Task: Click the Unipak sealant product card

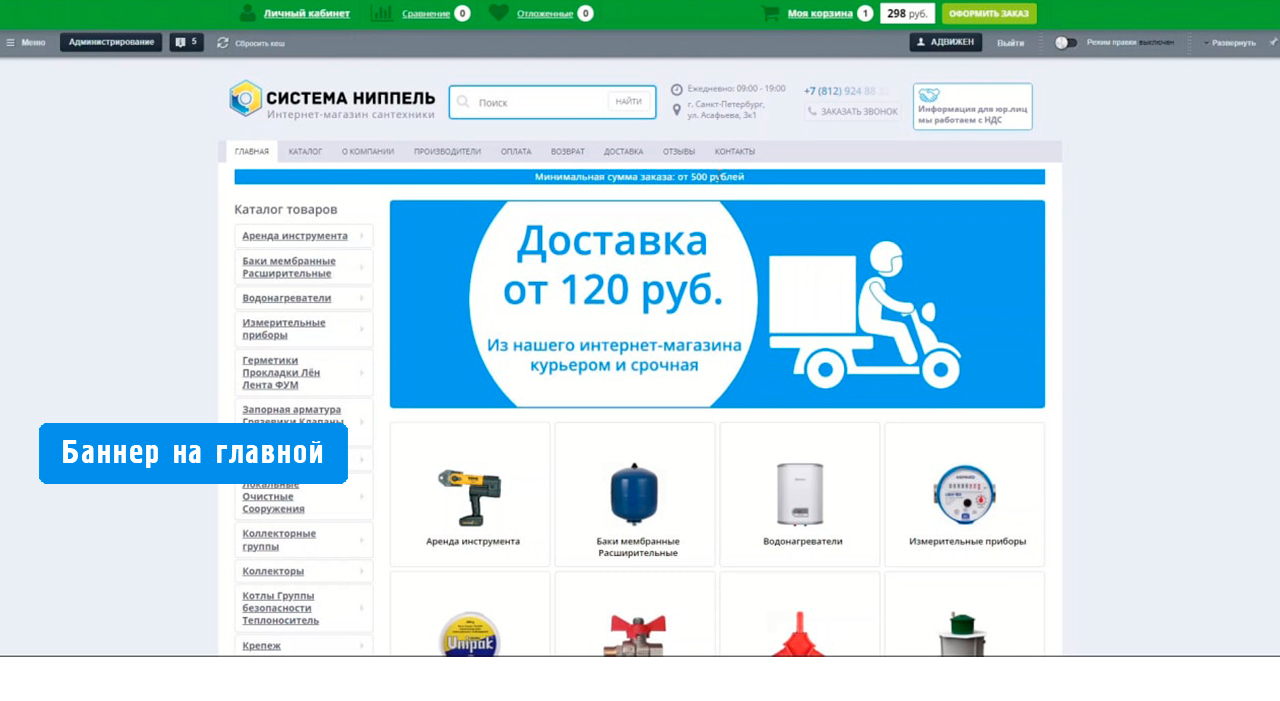Action: [x=470, y=613]
